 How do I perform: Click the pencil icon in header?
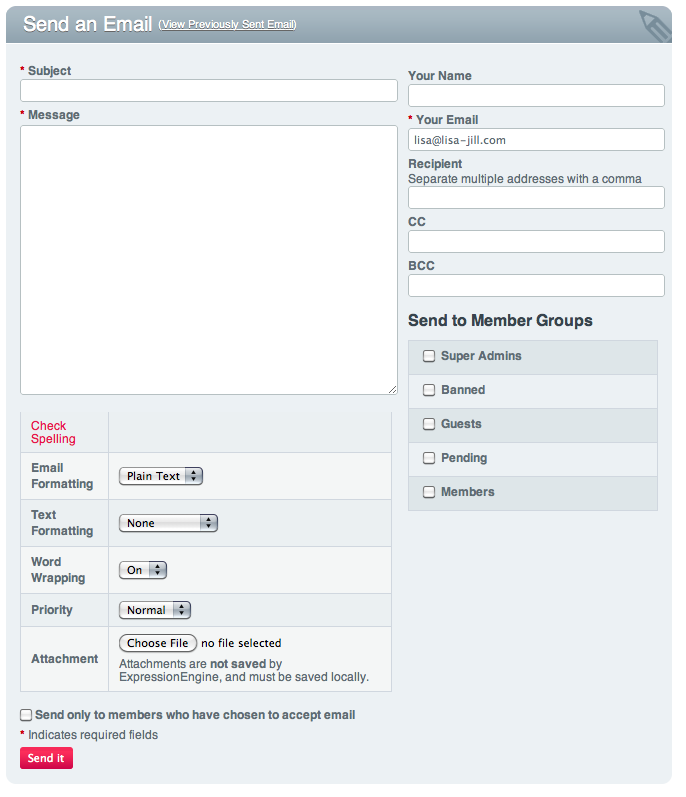click(655, 25)
